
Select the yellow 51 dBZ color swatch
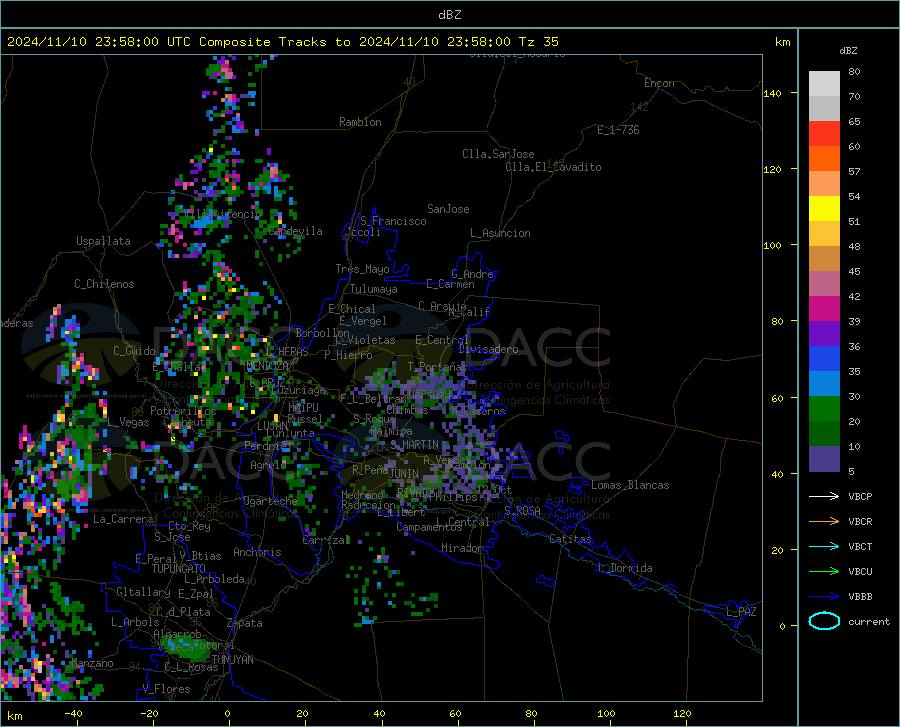point(824,209)
